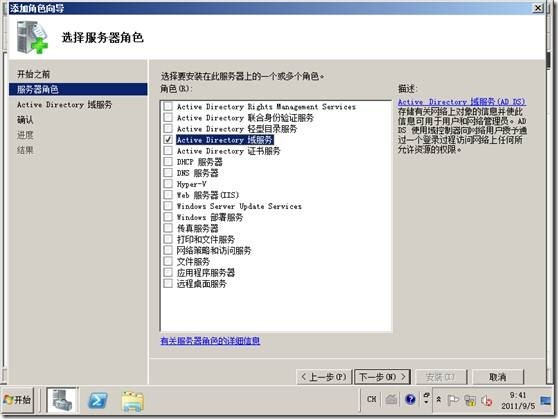Check Active Directory 联合身份验证服务 role
The image size is (558, 419).
point(168,117)
